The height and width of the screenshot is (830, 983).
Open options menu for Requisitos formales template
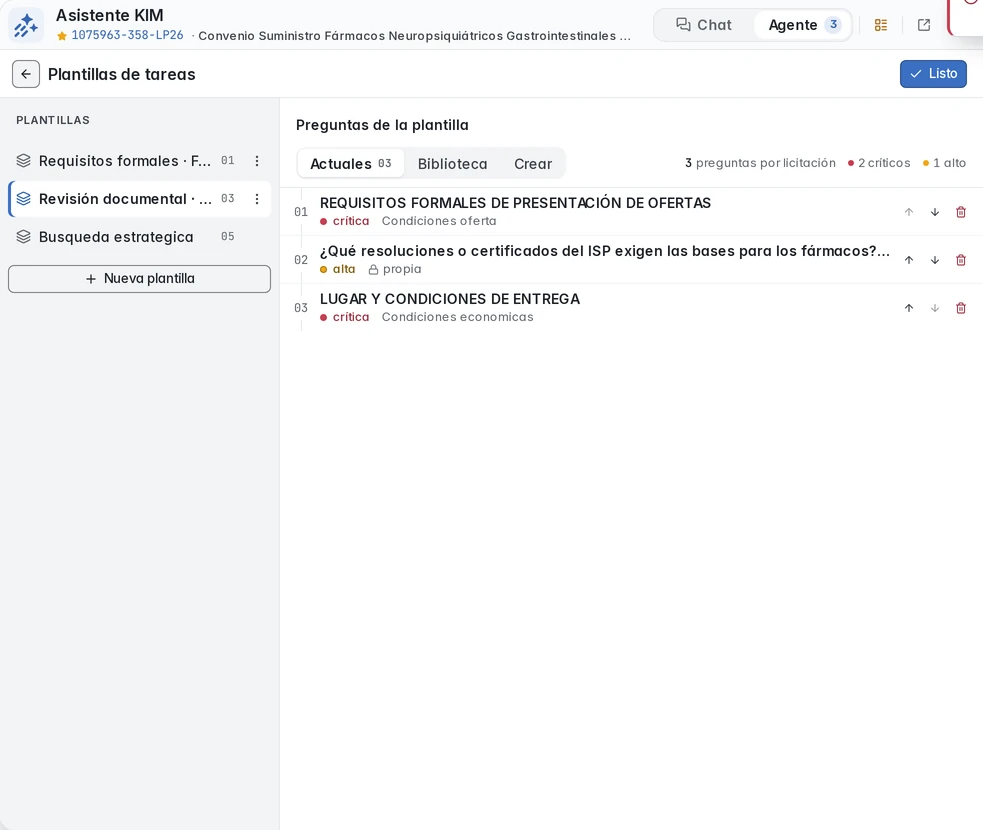click(257, 161)
